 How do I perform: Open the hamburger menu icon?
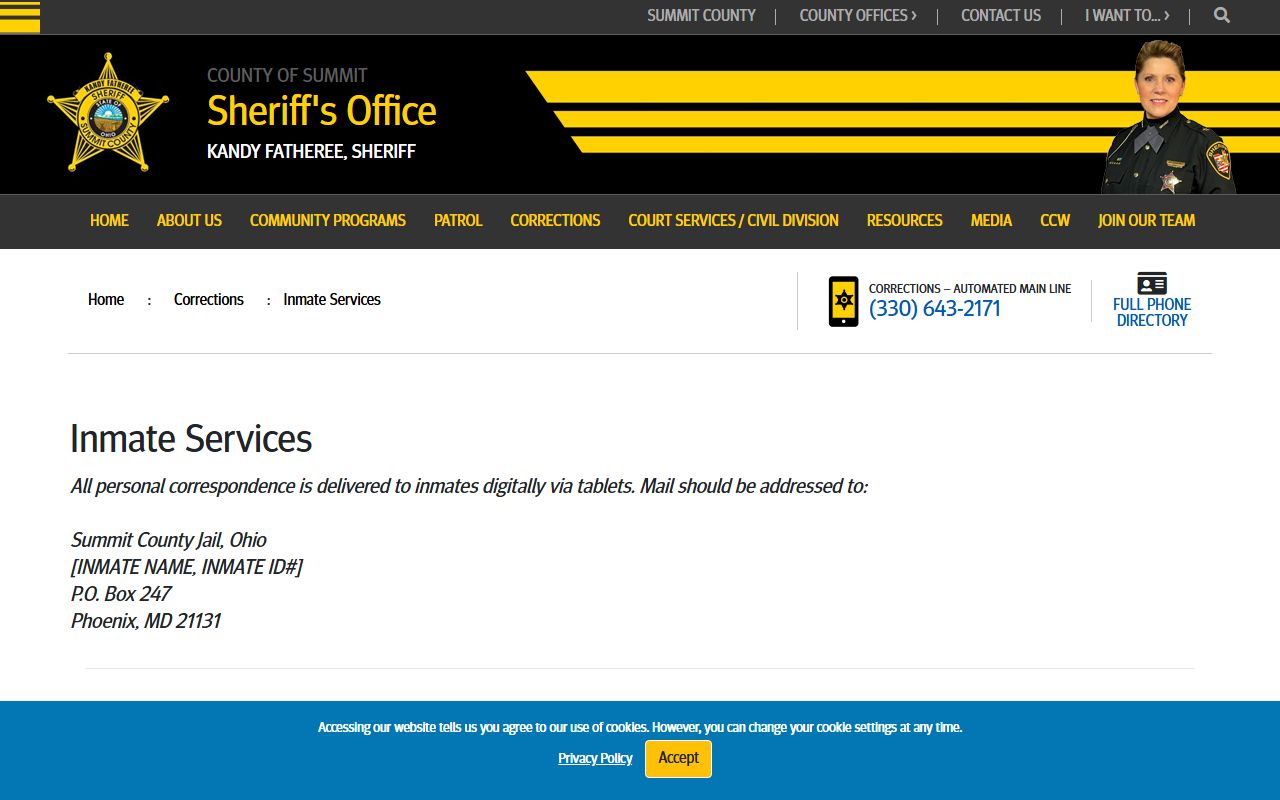tap(20, 16)
